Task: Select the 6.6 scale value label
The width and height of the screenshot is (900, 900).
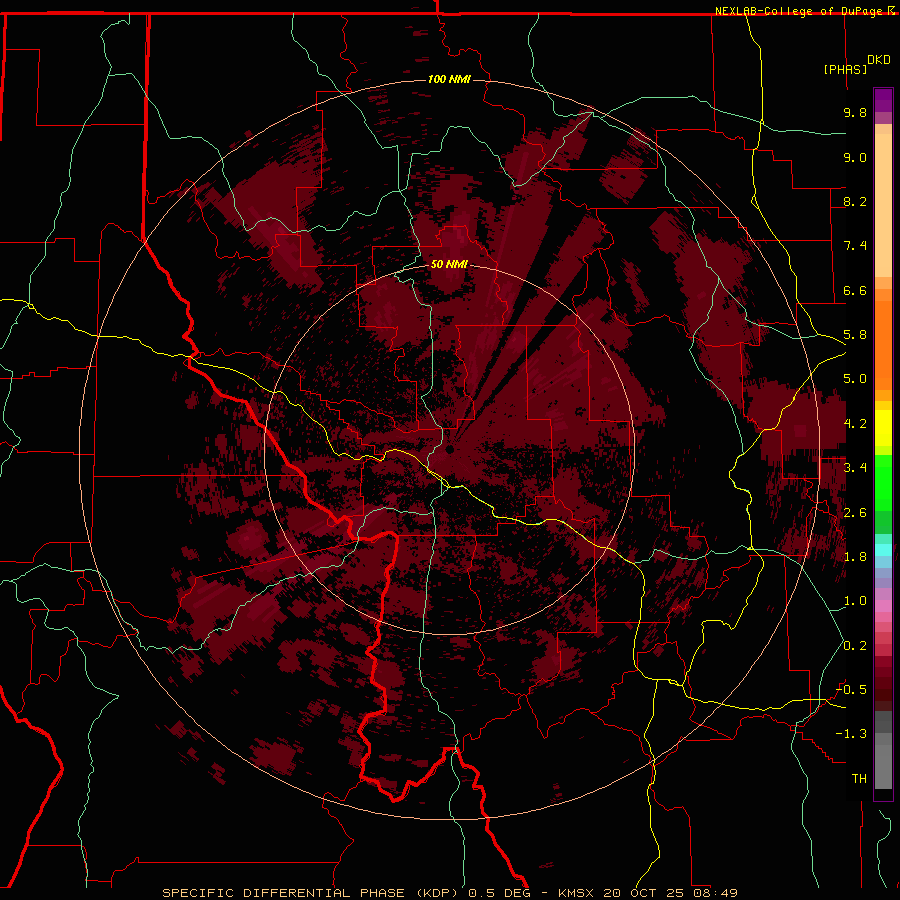Action: pos(855,290)
